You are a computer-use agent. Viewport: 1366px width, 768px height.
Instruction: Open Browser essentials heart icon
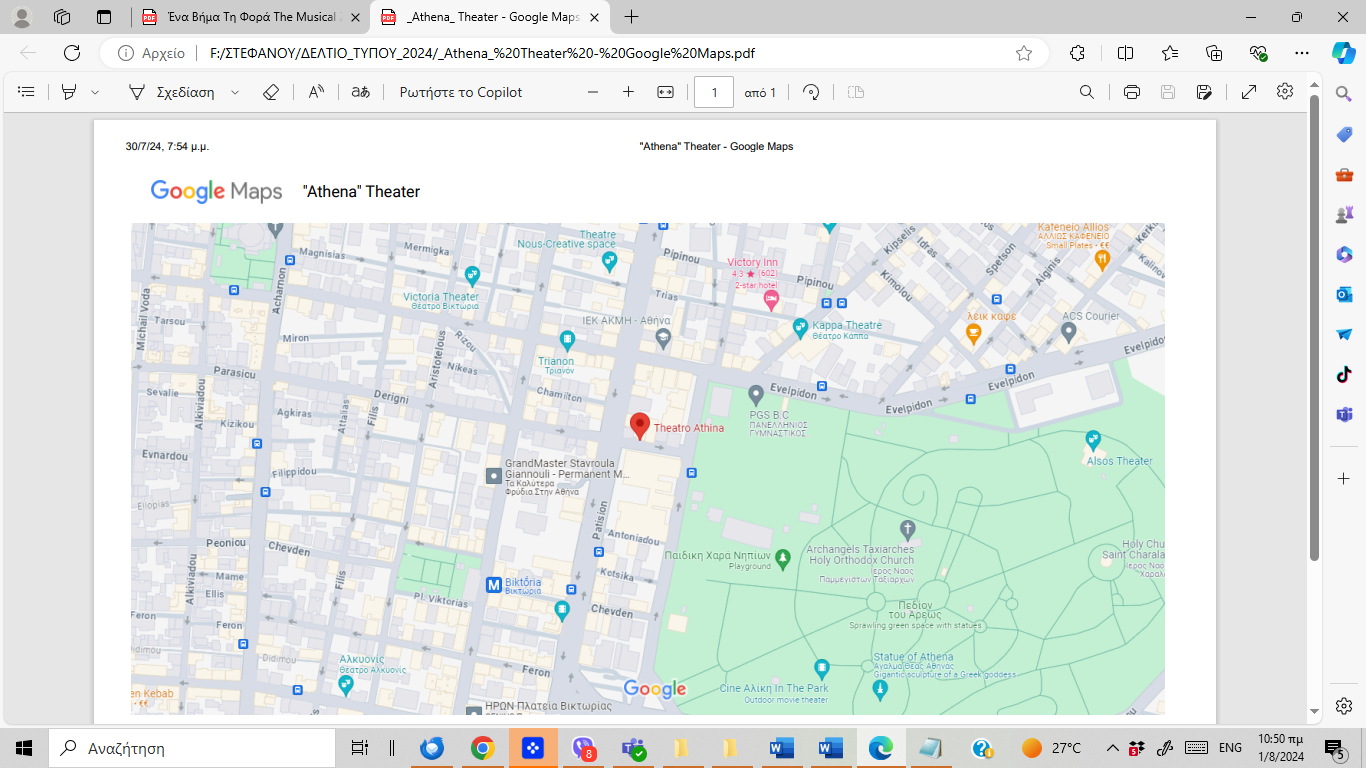pos(1258,53)
